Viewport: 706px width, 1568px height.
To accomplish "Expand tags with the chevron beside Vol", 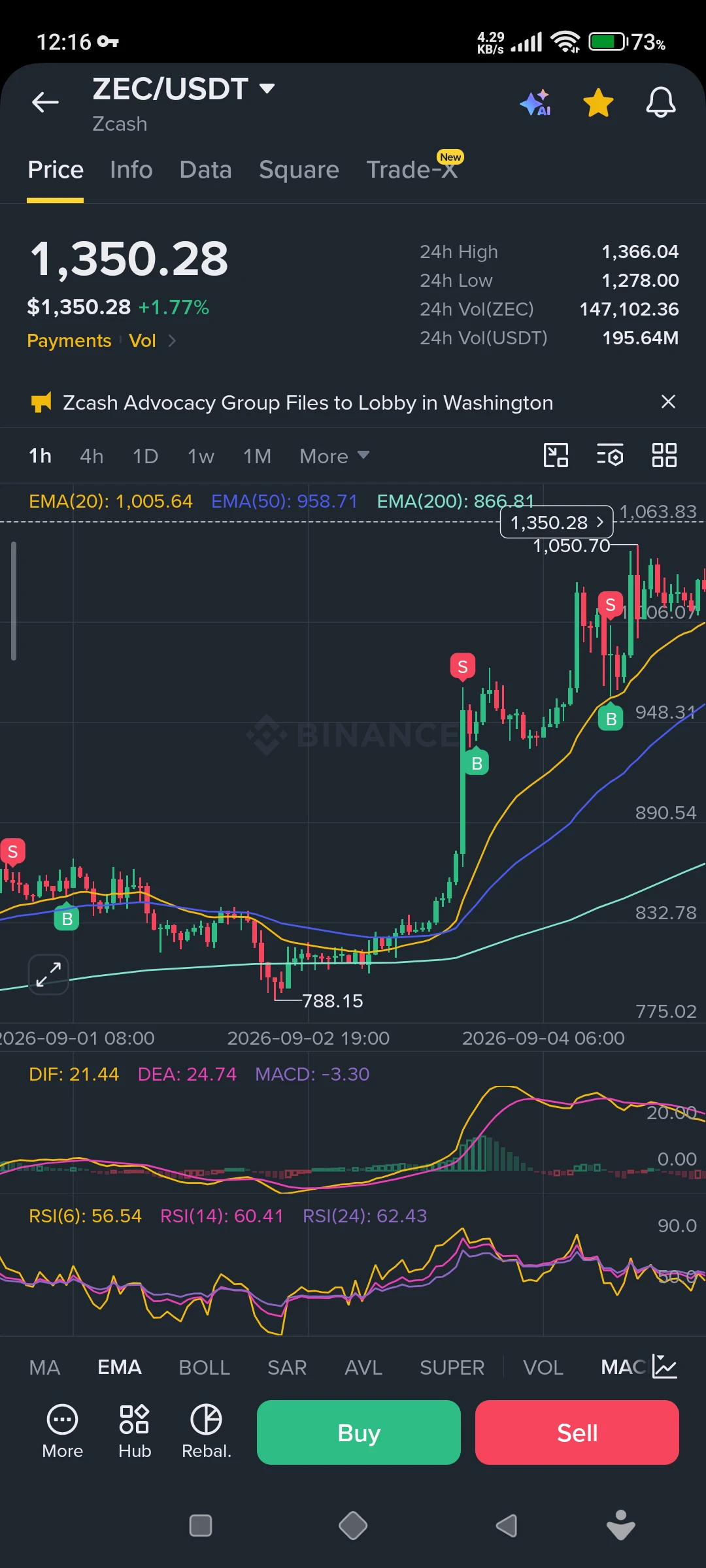I will 172,340.
